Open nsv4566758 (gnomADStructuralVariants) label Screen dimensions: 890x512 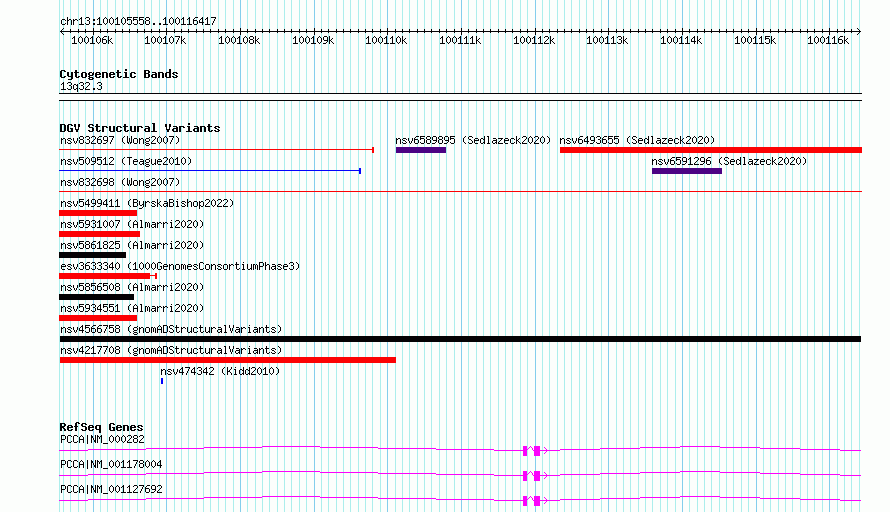pyautogui.click(x=171, y=329)
